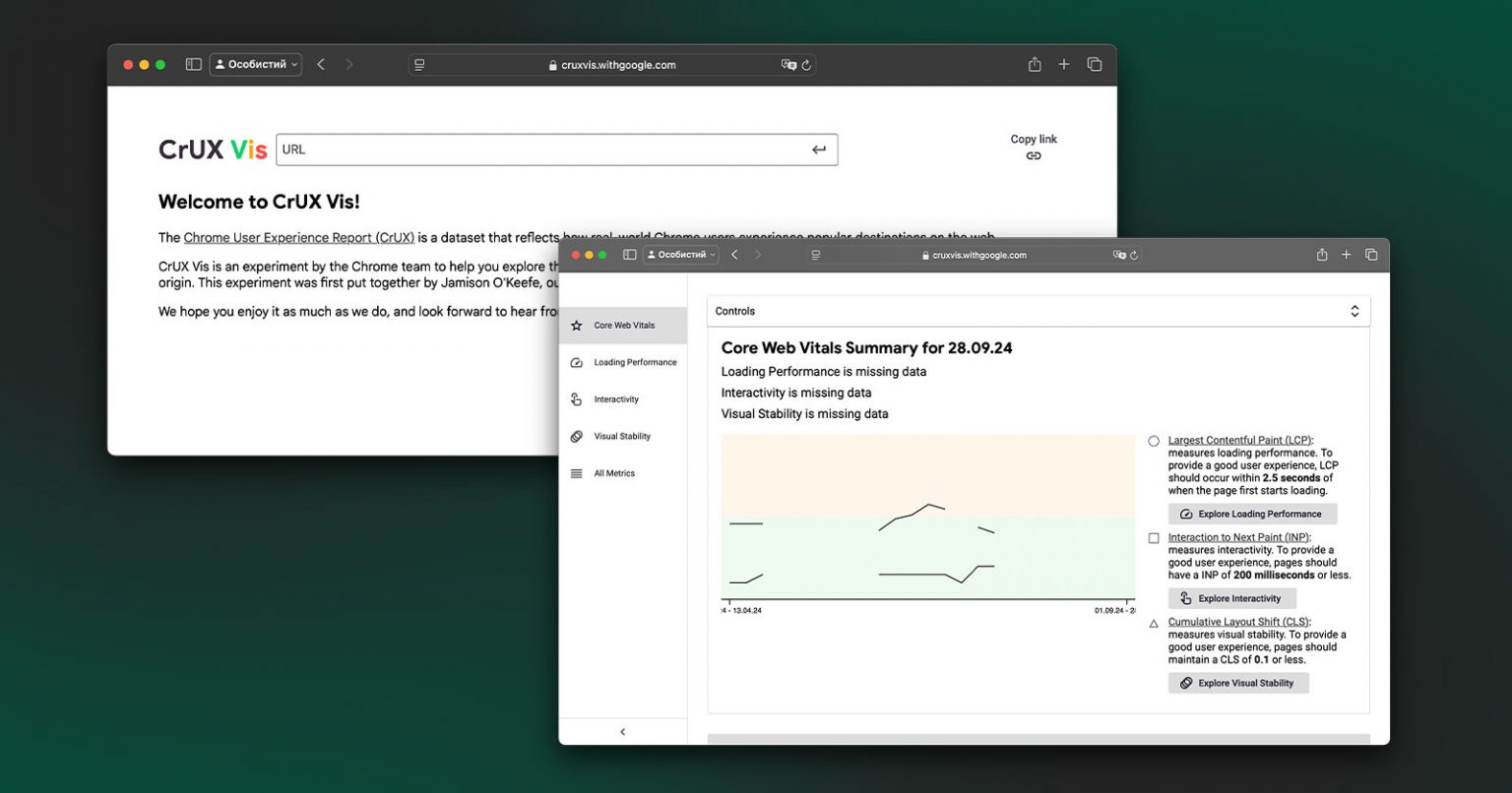Click the translate icon in back window address bar
Screen dimensions: 1512x793
point(788,65)
